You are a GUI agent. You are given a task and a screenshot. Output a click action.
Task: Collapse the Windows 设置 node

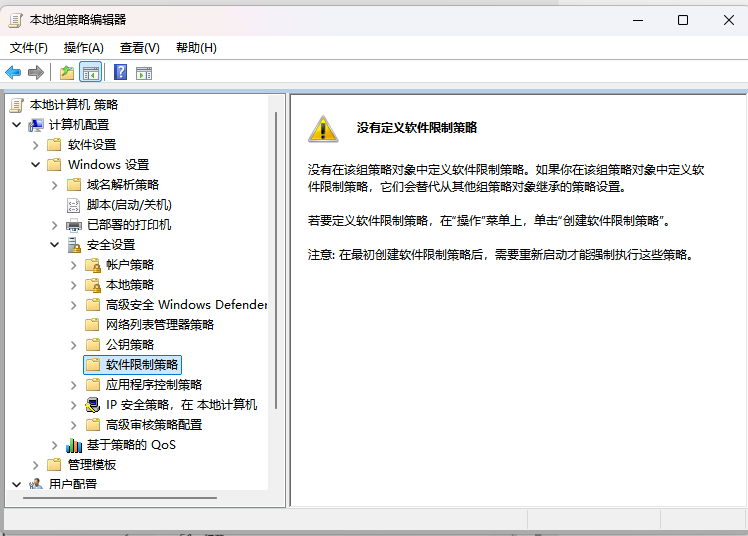pos(35,165)
